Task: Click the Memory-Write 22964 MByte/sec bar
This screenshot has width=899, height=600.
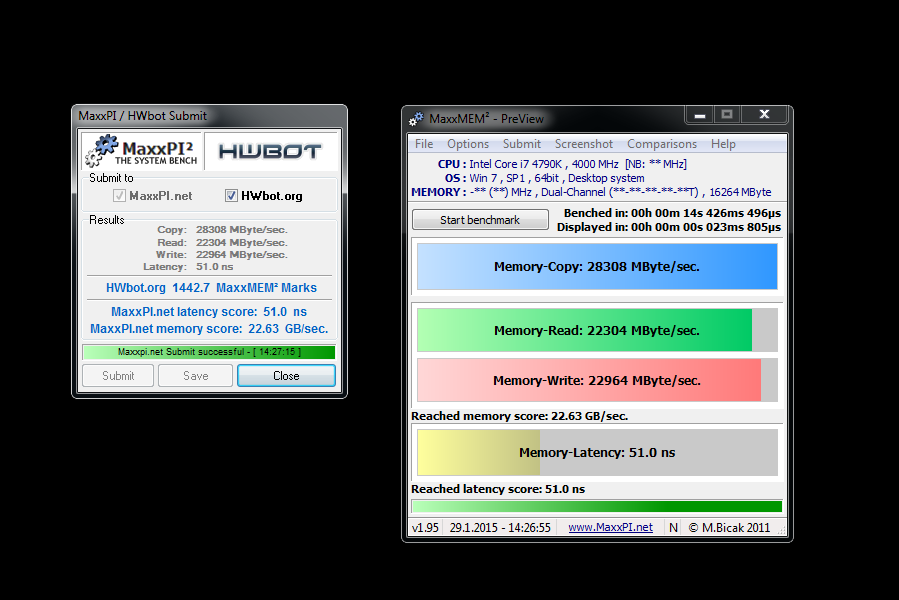Action: click(597, 380)
